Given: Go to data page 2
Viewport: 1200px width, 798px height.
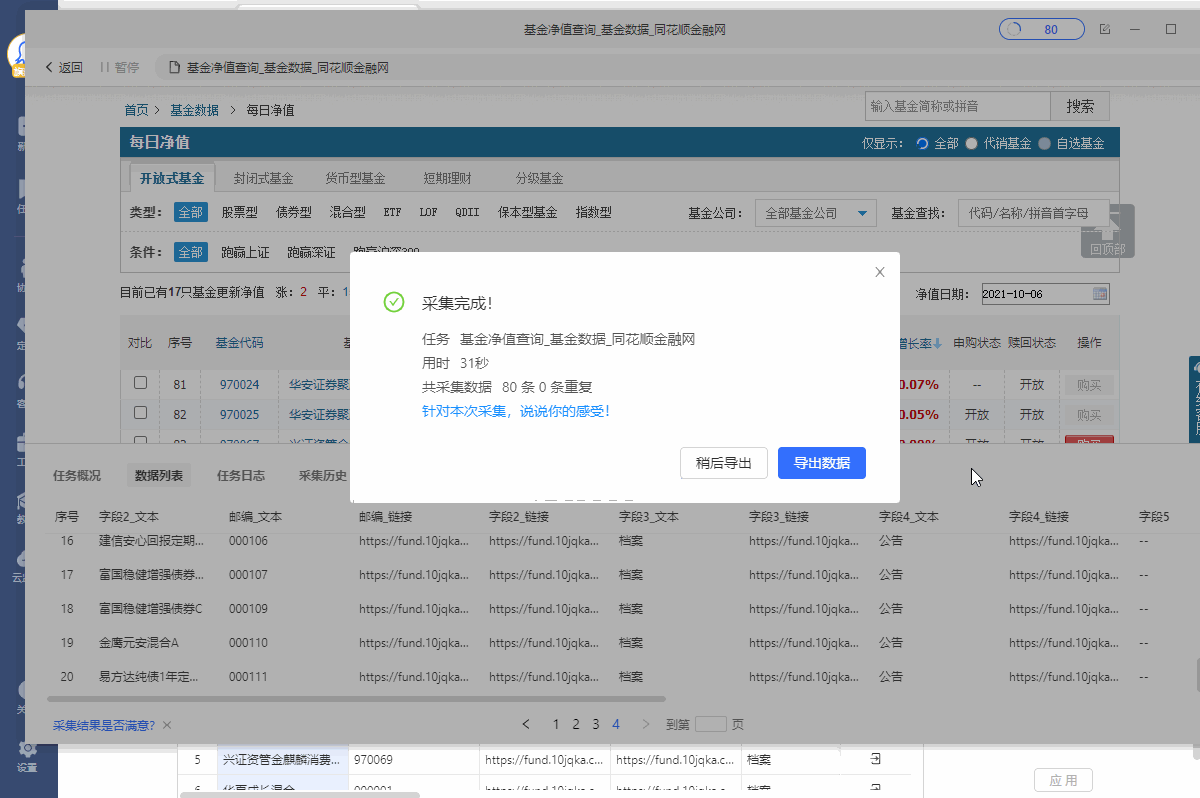Looking at the screenshot, I should coord(576,724).
